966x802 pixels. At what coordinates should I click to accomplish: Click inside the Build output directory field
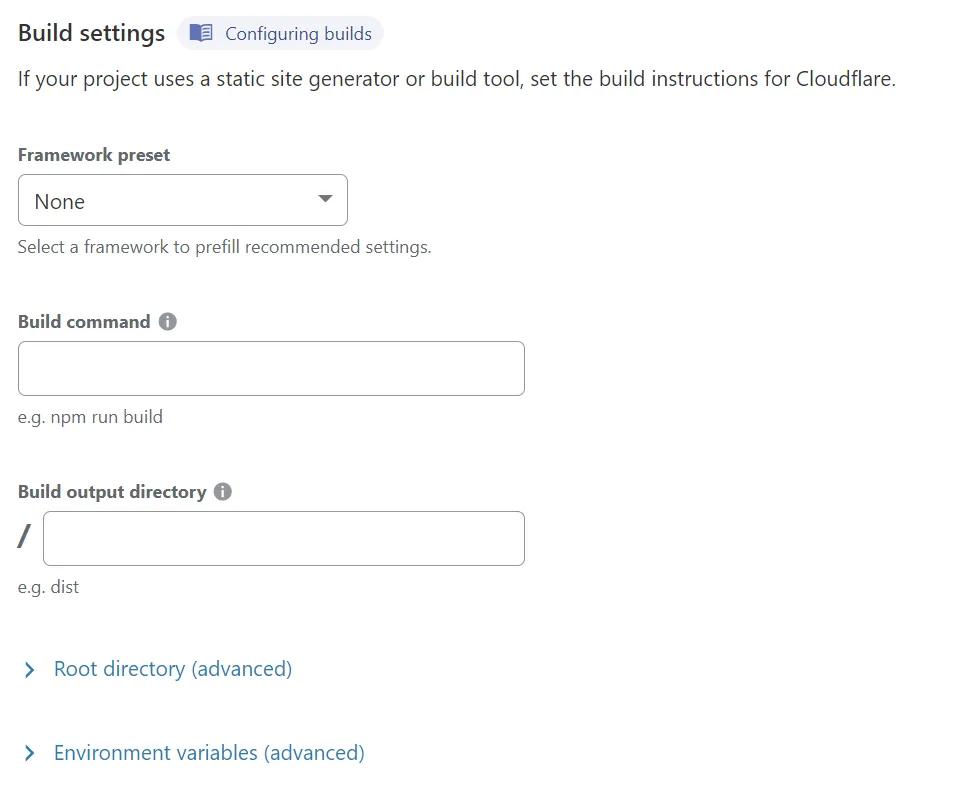[x=283, y=538]
